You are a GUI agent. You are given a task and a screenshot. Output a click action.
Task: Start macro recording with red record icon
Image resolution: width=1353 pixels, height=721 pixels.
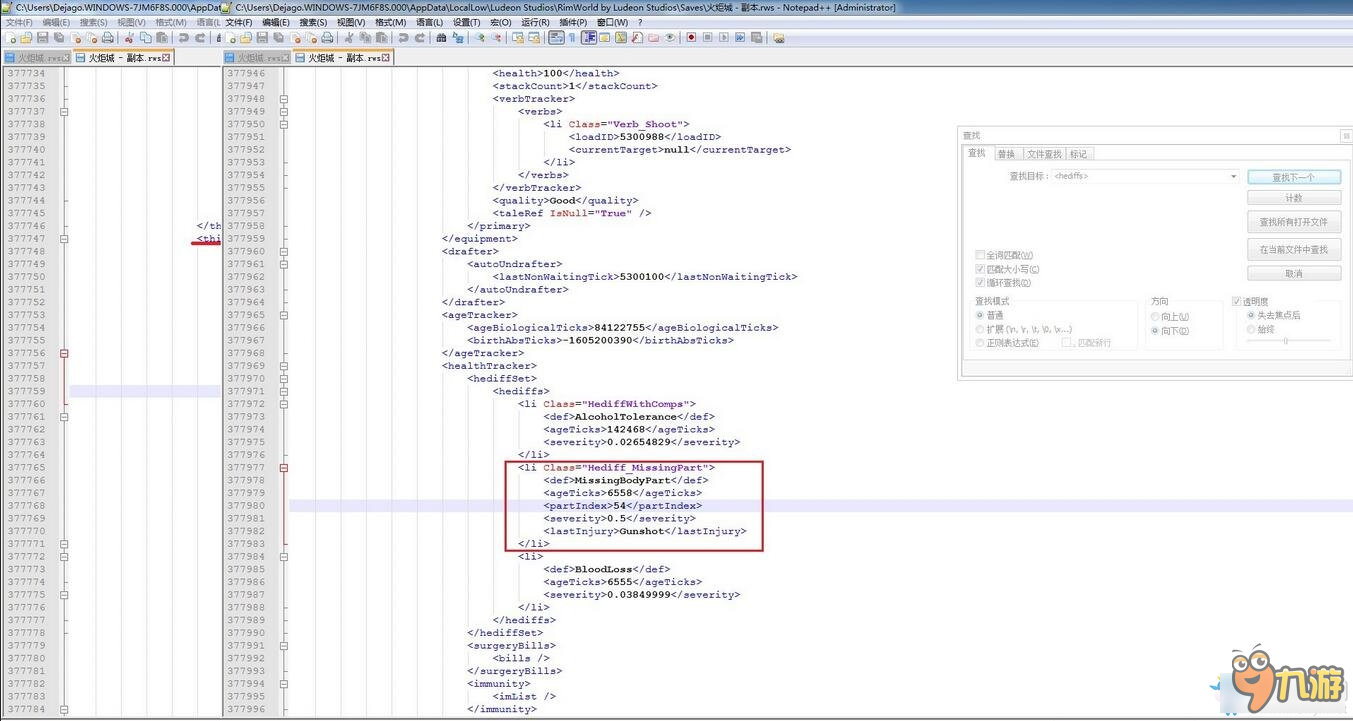point(691,38)
